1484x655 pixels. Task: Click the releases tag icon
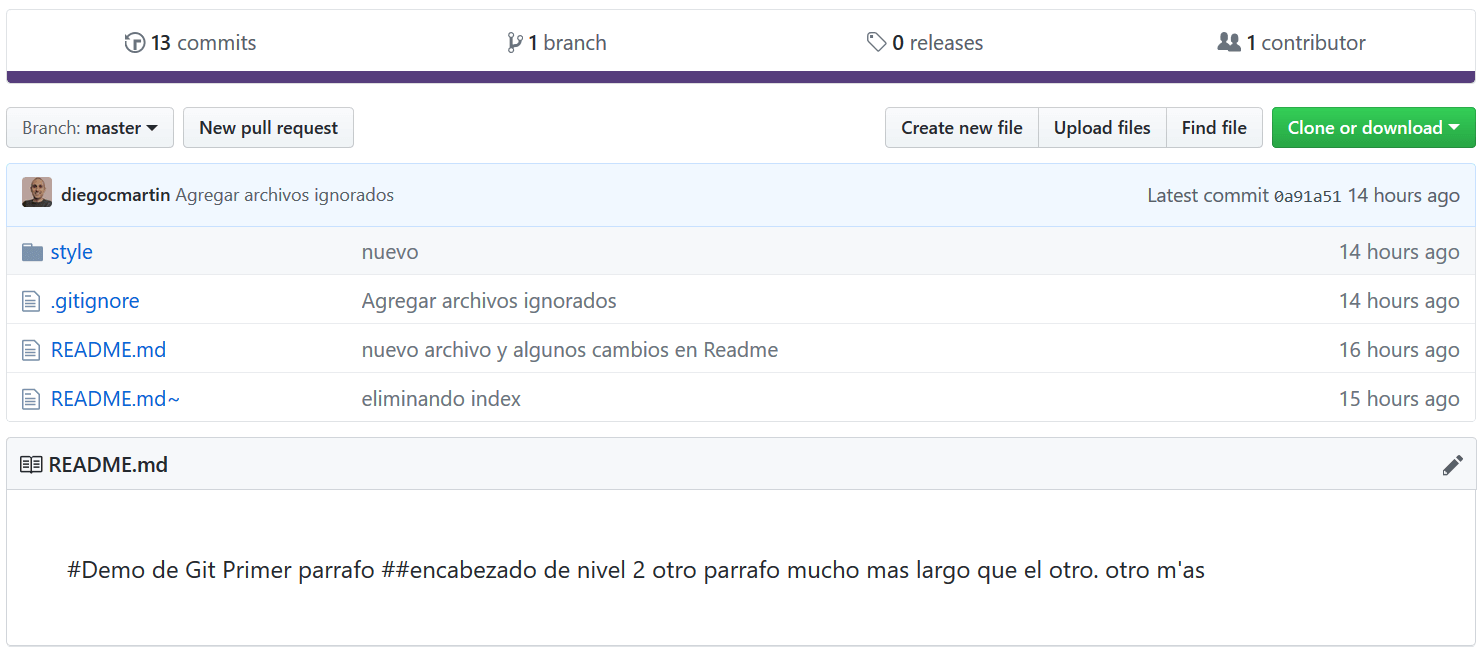click(876, 42)
